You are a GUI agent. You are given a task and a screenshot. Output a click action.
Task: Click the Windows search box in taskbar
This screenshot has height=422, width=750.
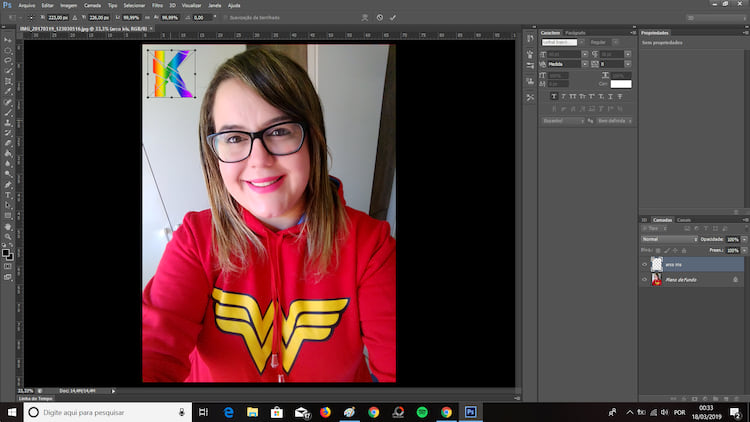point(100,411)
